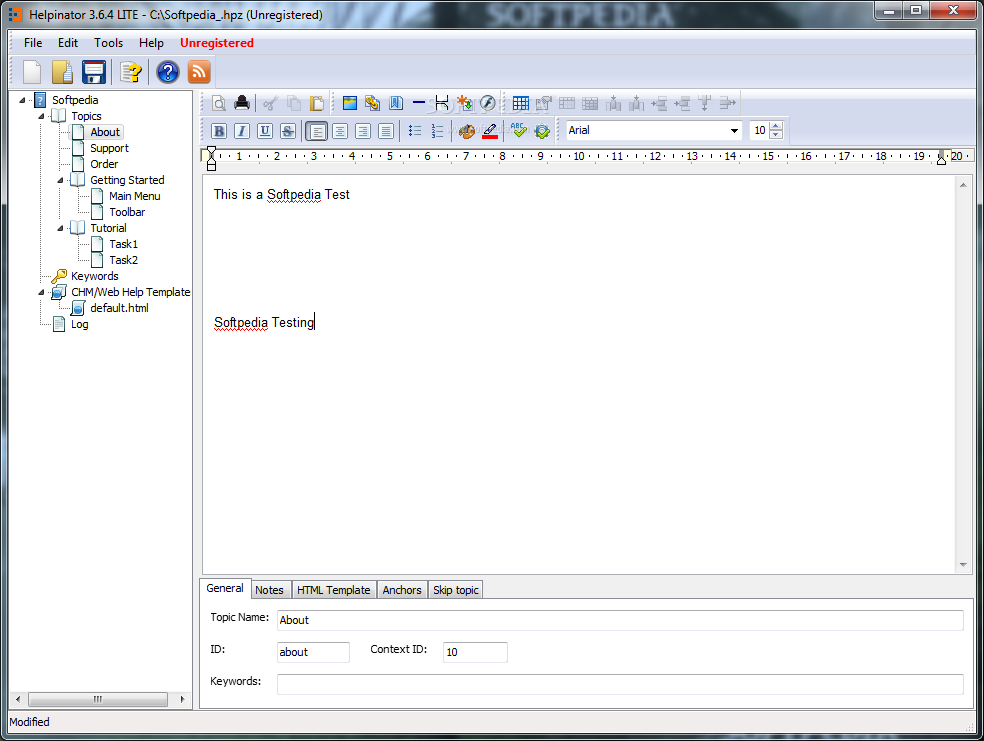Paste from clipboard icon

[x=317, y=104]
